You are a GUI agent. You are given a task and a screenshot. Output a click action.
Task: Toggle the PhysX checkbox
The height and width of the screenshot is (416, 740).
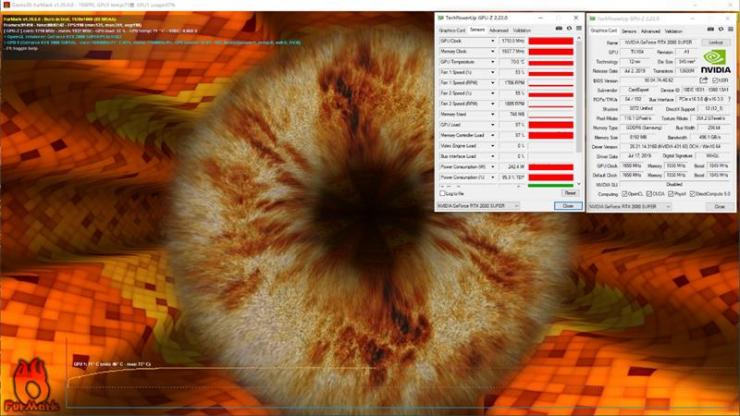tap(671, 194)
